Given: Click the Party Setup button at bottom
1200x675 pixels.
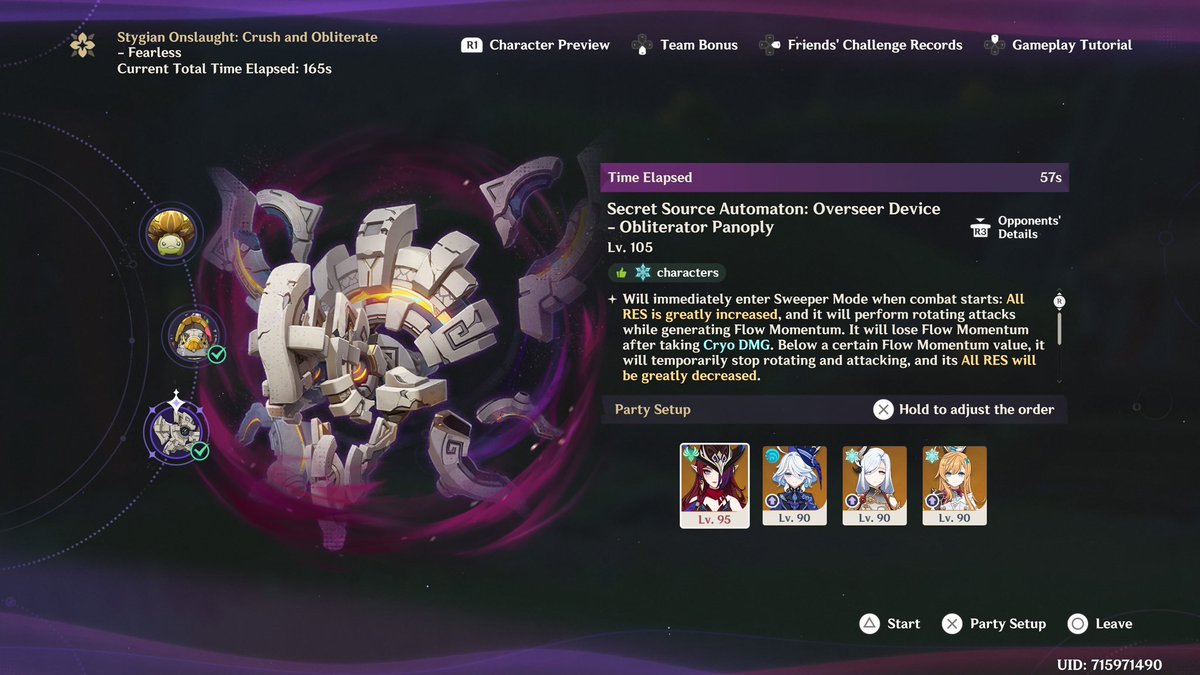Looking at the screenshot, I should [x=1008, y=623].
